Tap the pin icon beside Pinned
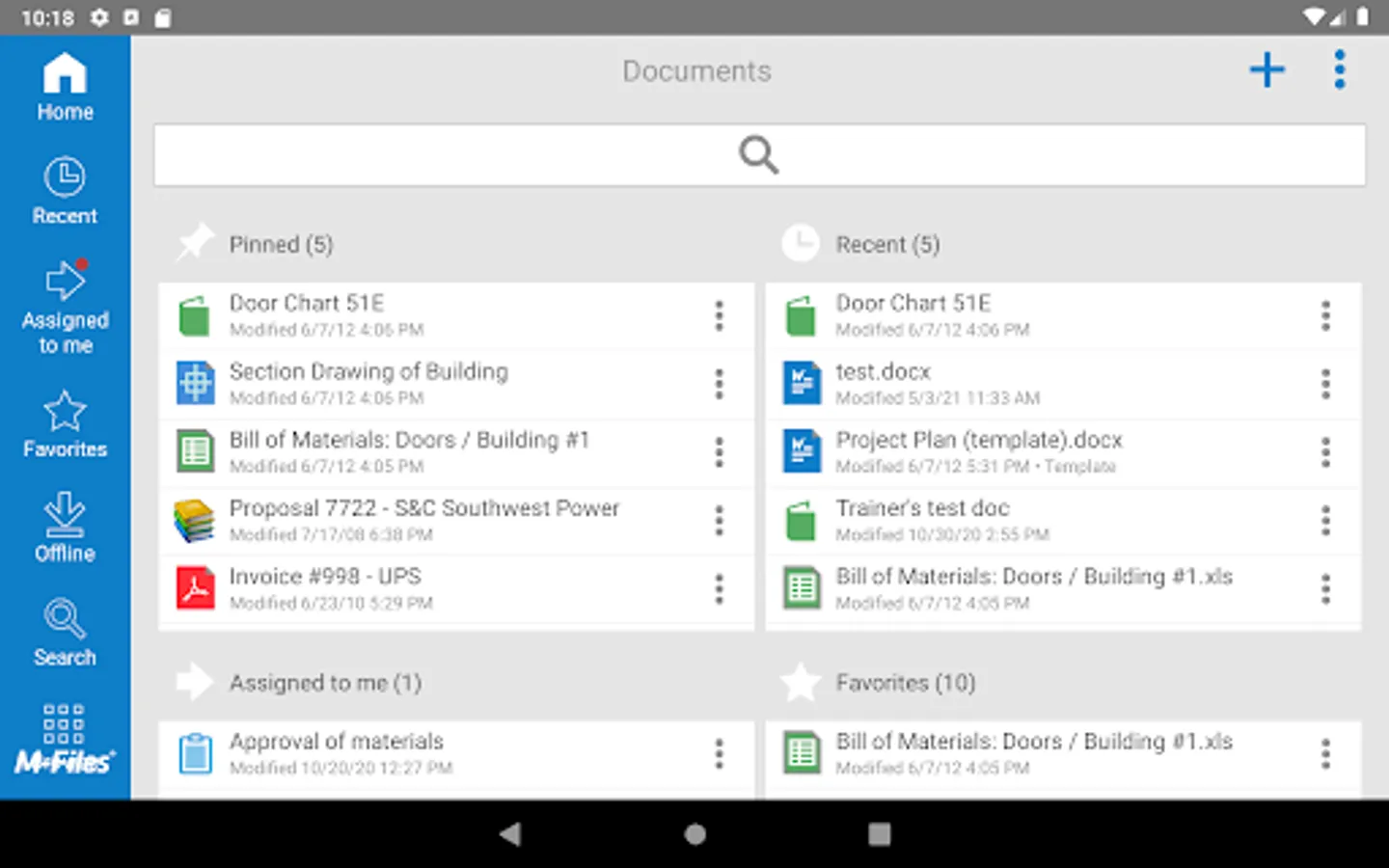Image resolution: width=1389 pixels, height=868 pixels. pos(195,242)
